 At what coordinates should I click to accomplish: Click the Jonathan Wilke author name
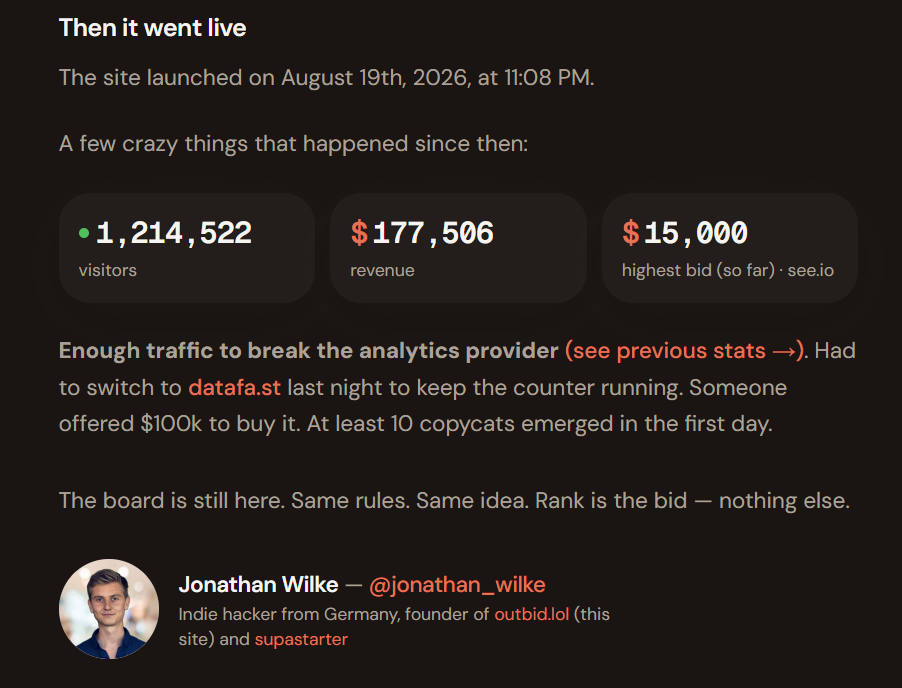[258, 584]
